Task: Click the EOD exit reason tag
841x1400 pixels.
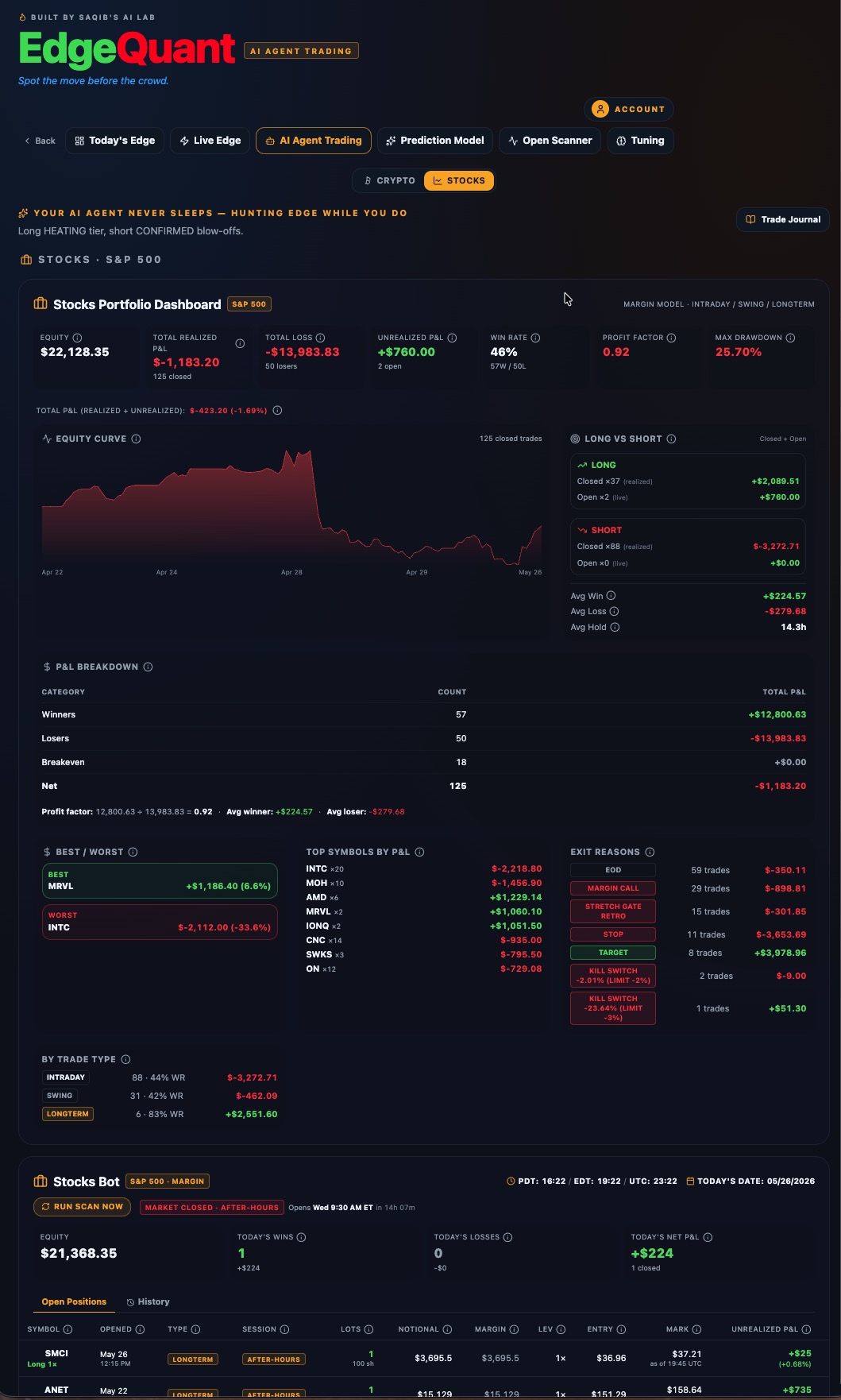Action: coord(613,870)
